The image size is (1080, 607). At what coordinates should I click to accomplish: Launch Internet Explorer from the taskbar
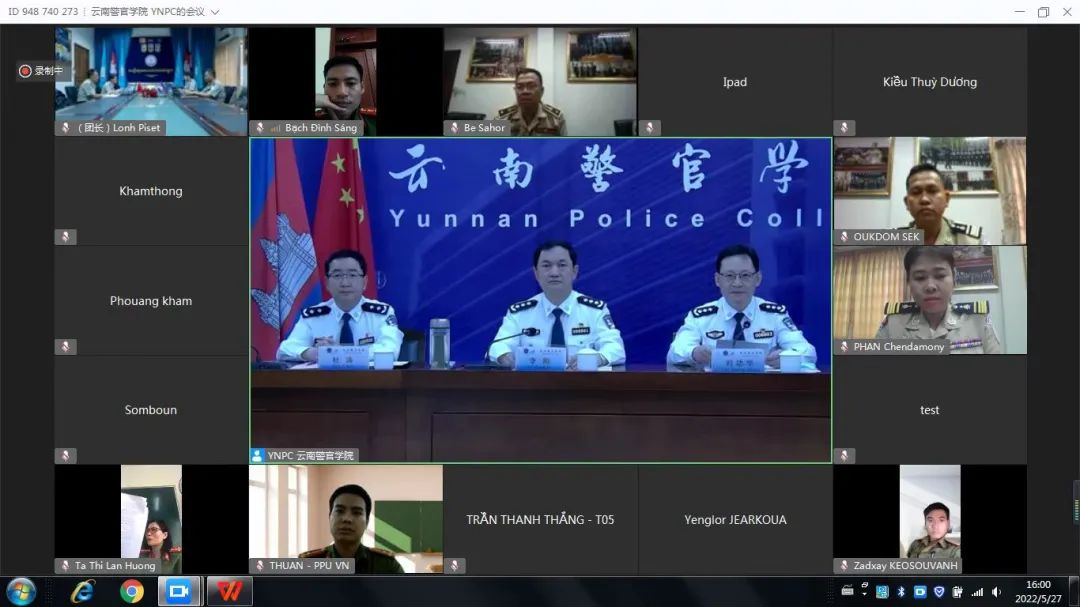click(x=83, y=591)
